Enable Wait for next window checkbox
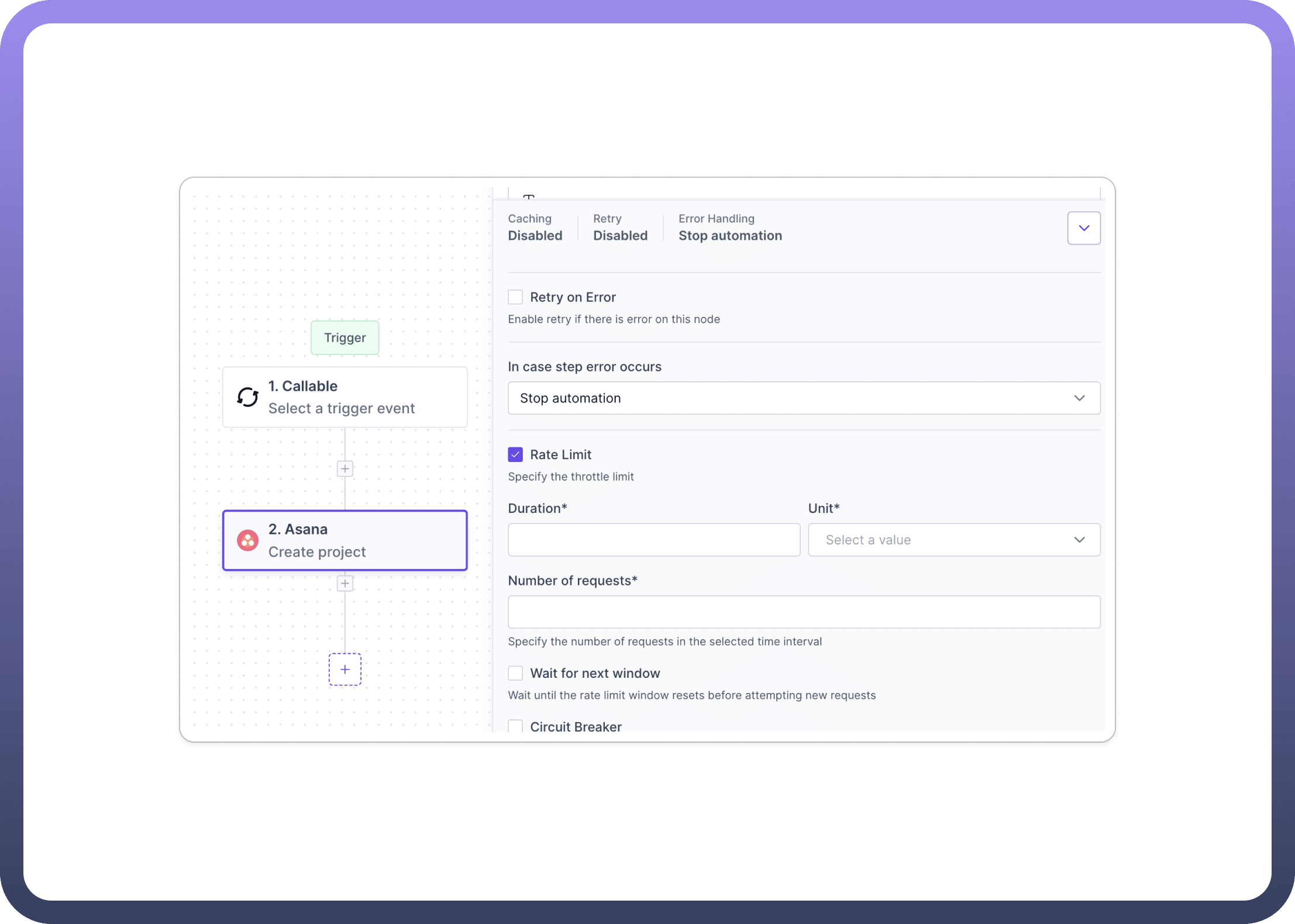 click(515, 673)
